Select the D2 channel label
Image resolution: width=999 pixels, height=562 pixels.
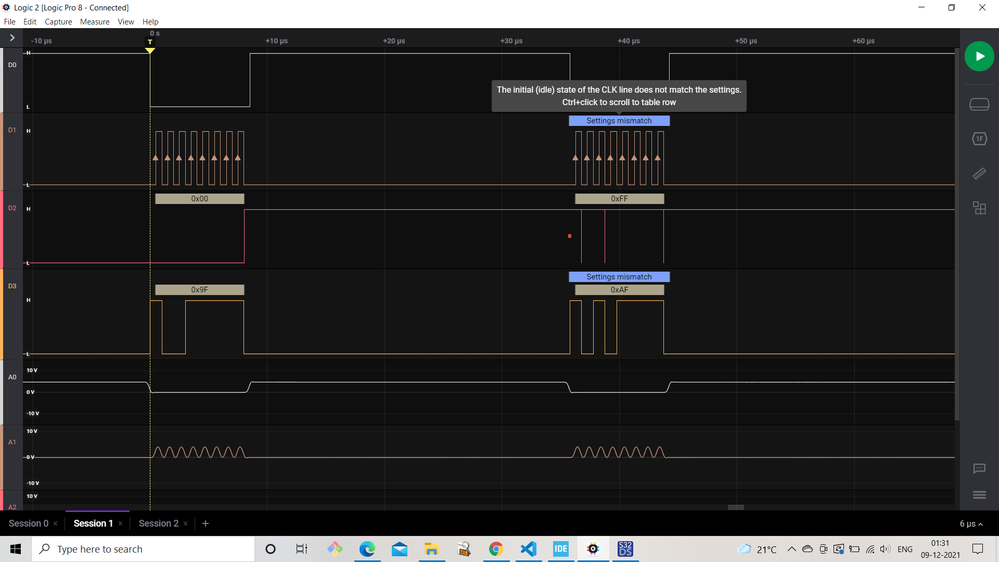coord(12,208)
